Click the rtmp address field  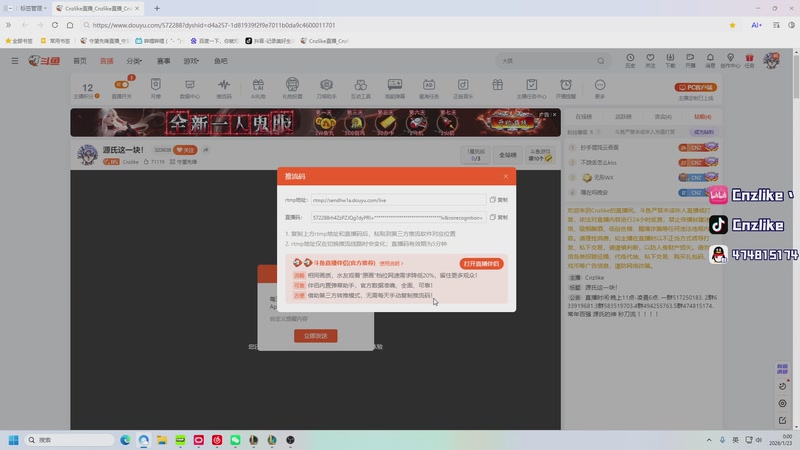[398, 200]
